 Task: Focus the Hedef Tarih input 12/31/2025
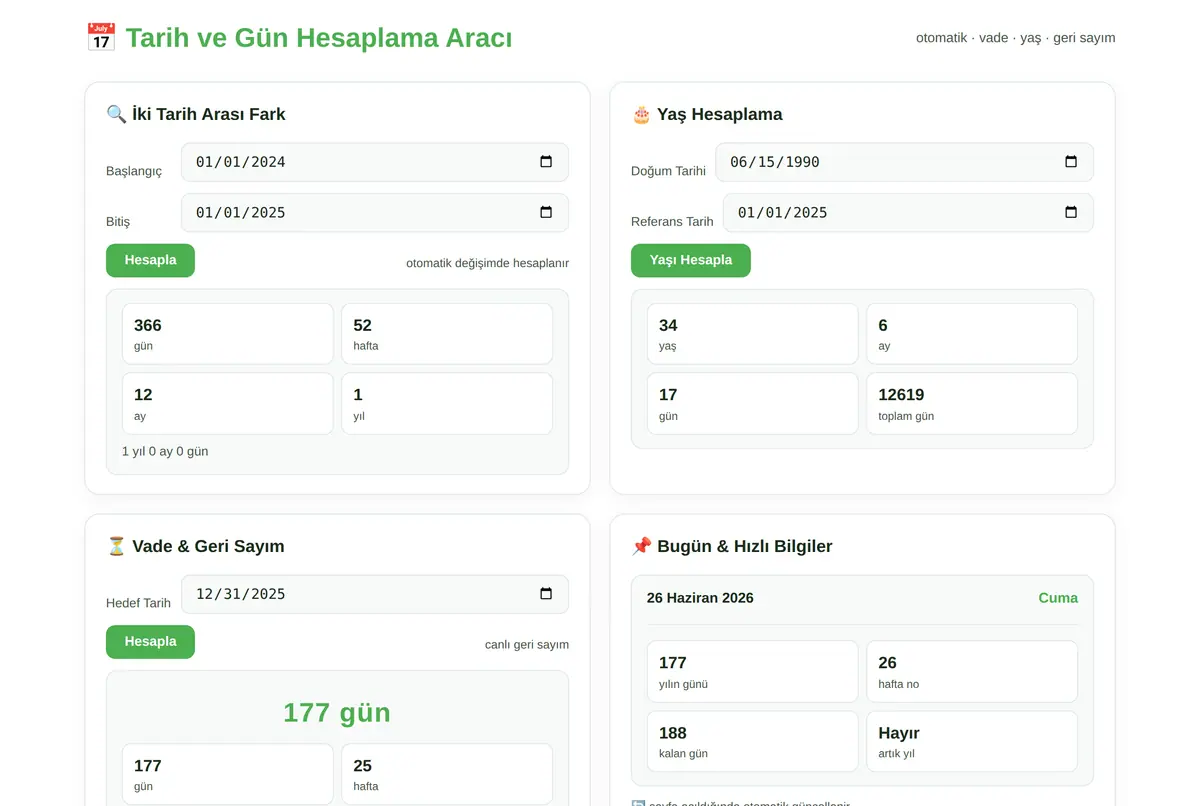(x=375, y=594)
